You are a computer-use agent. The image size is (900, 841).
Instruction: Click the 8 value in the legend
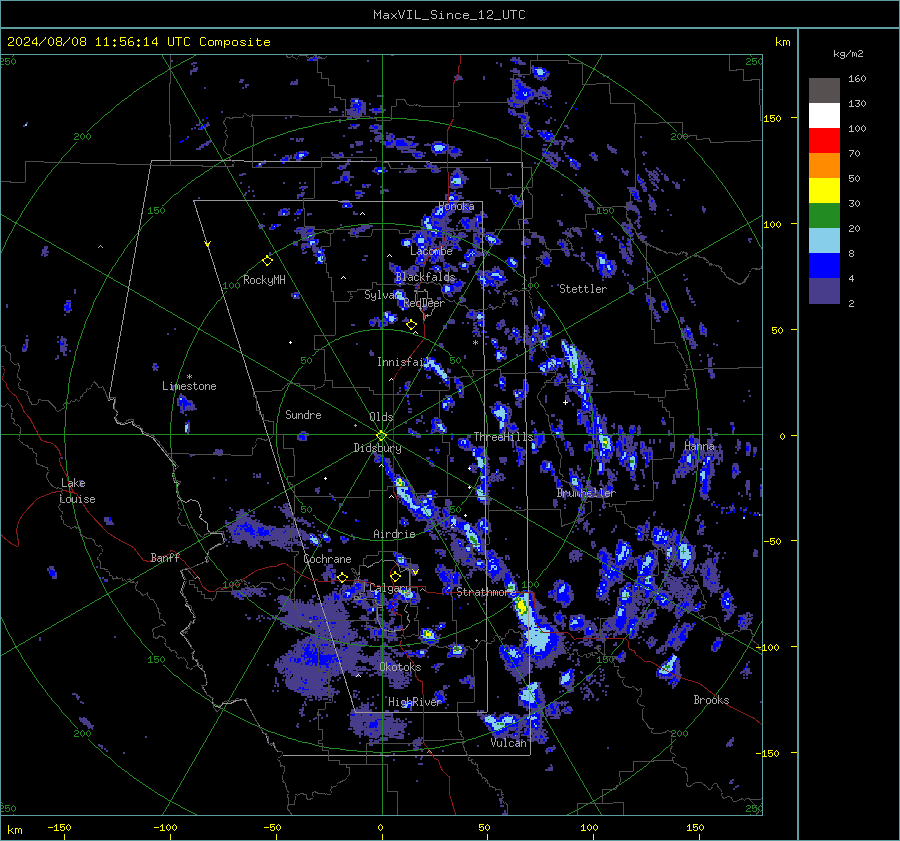851,254
